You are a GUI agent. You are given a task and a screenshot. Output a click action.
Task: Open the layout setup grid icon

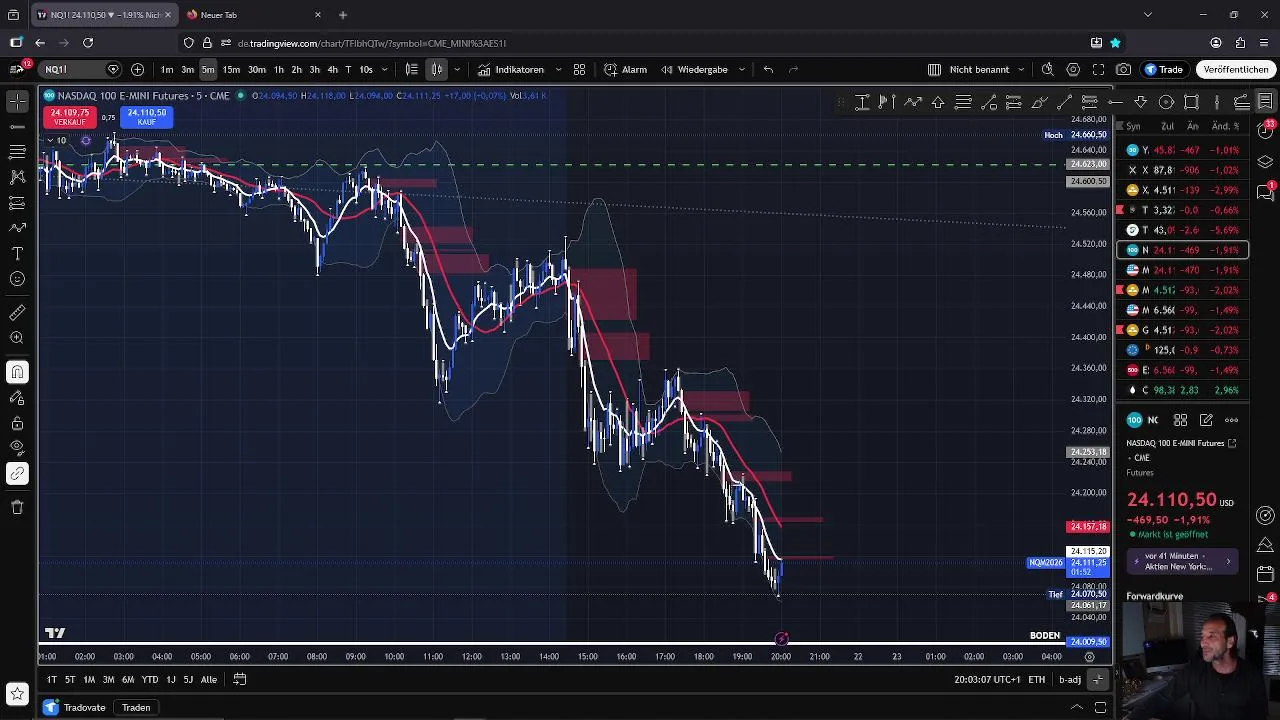934,69
